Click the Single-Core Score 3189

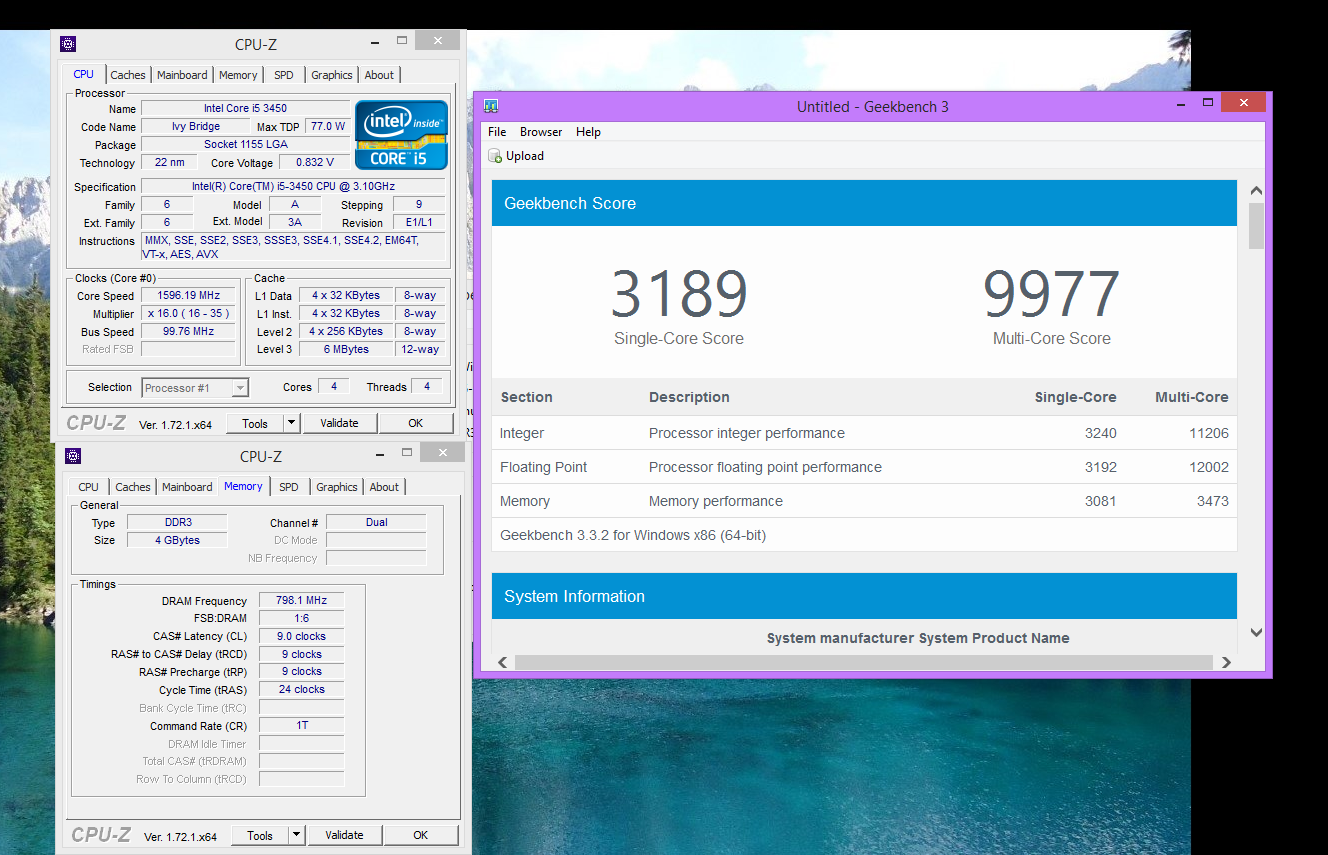679,294
